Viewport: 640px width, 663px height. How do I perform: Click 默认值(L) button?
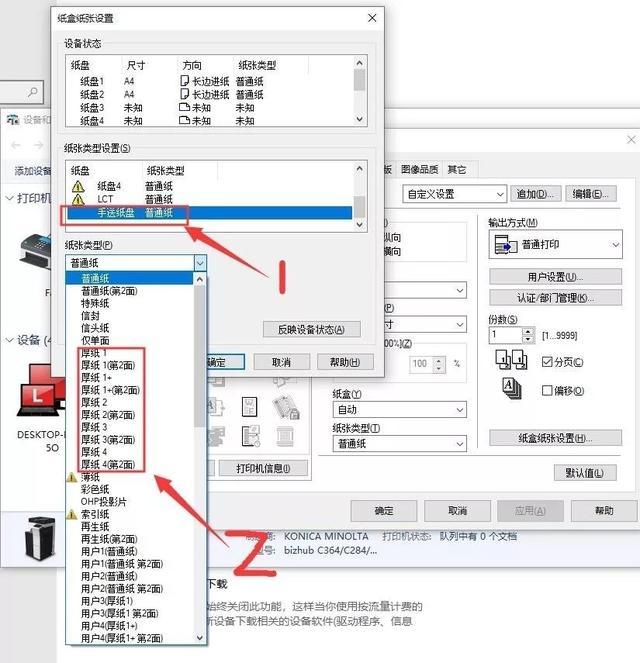click(x=585, y=473)
